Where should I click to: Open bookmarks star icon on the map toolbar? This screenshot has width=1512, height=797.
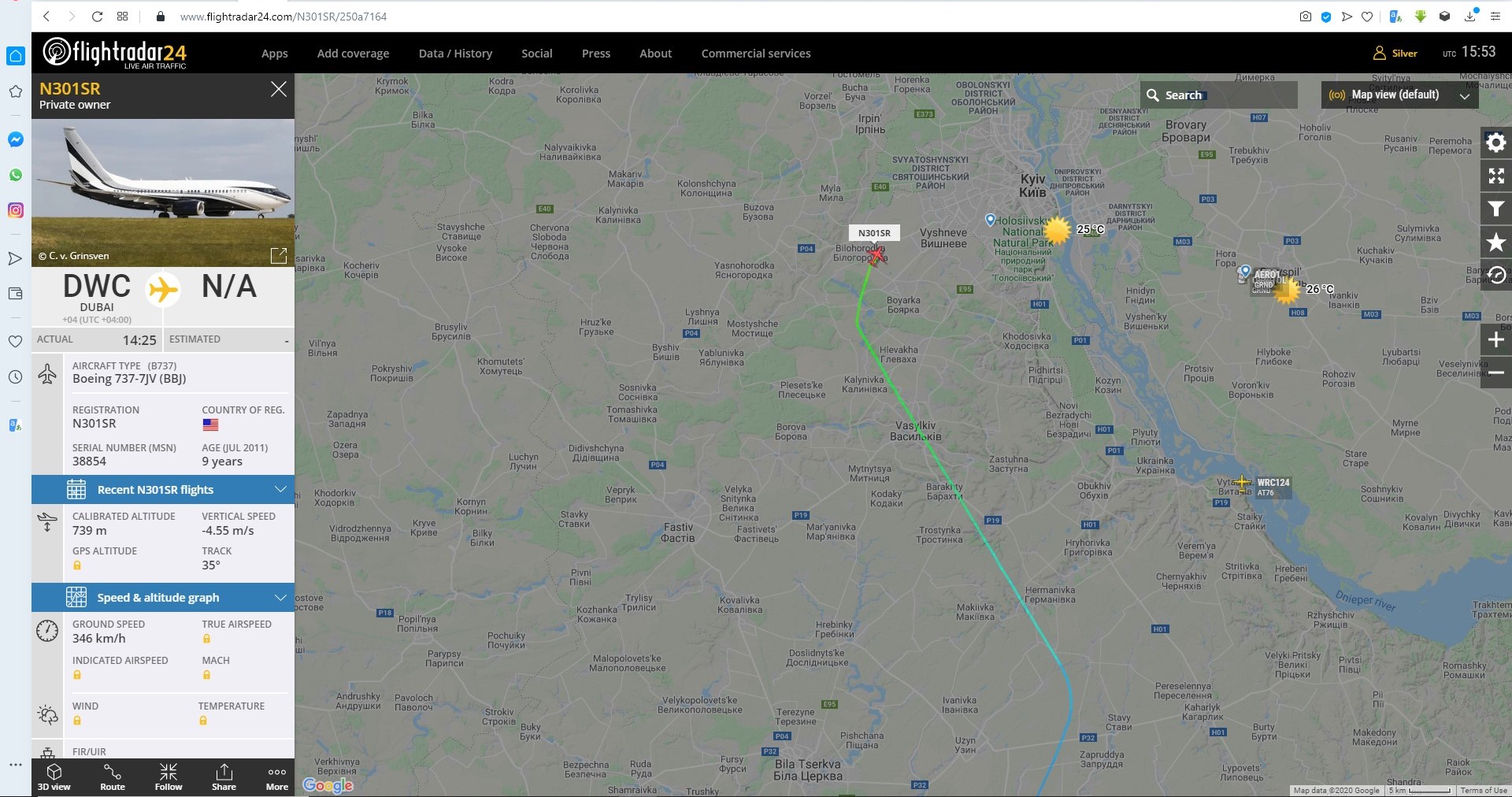(x=1496, y=243)
